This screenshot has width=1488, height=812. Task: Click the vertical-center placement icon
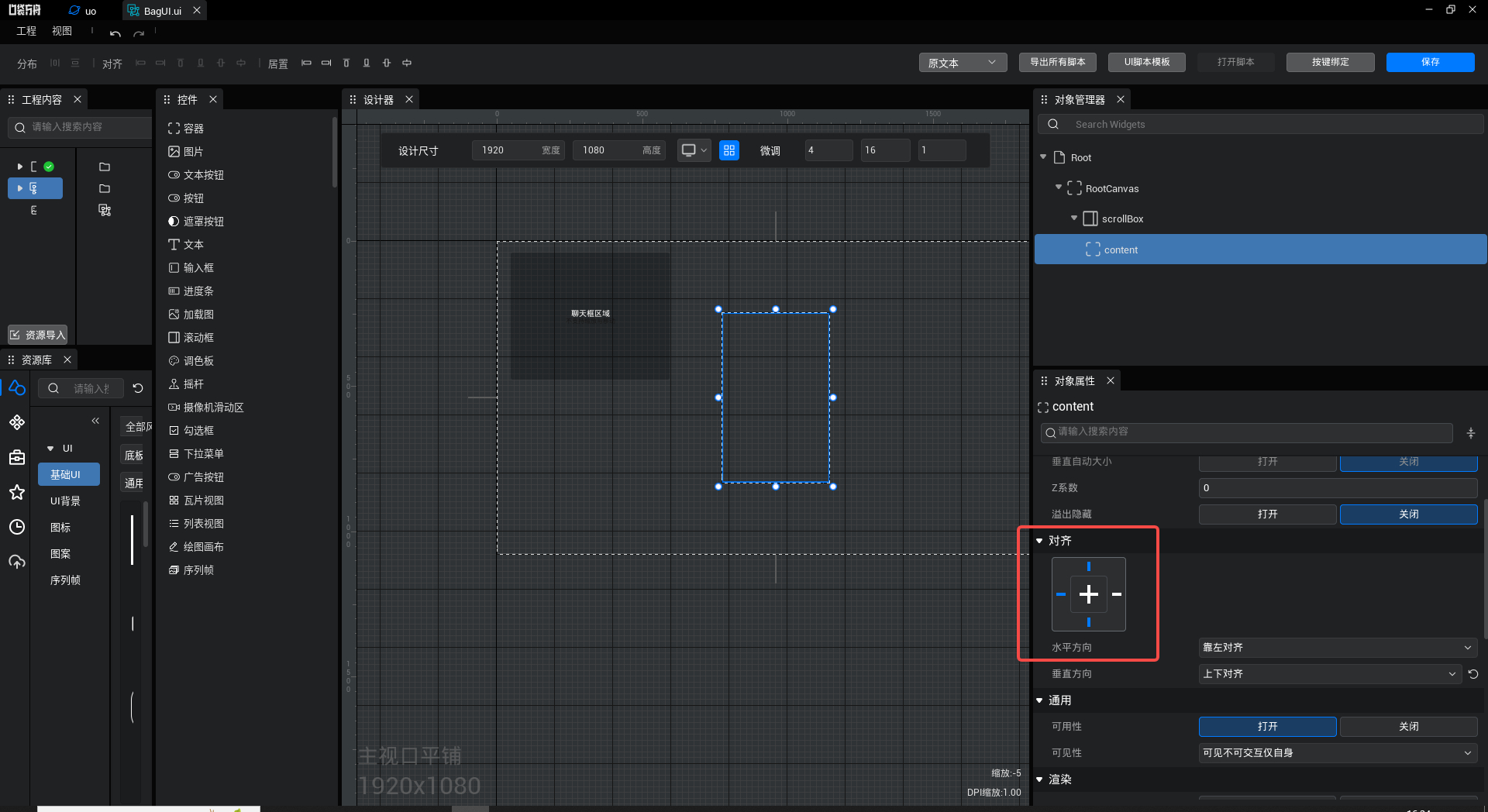(x=387, y=63)
